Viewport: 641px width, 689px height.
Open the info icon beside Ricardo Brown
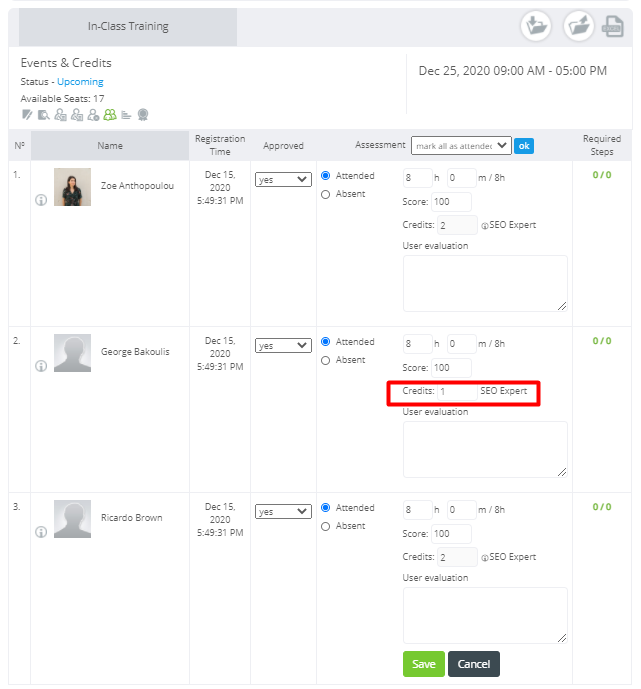[x=41, y=532]
